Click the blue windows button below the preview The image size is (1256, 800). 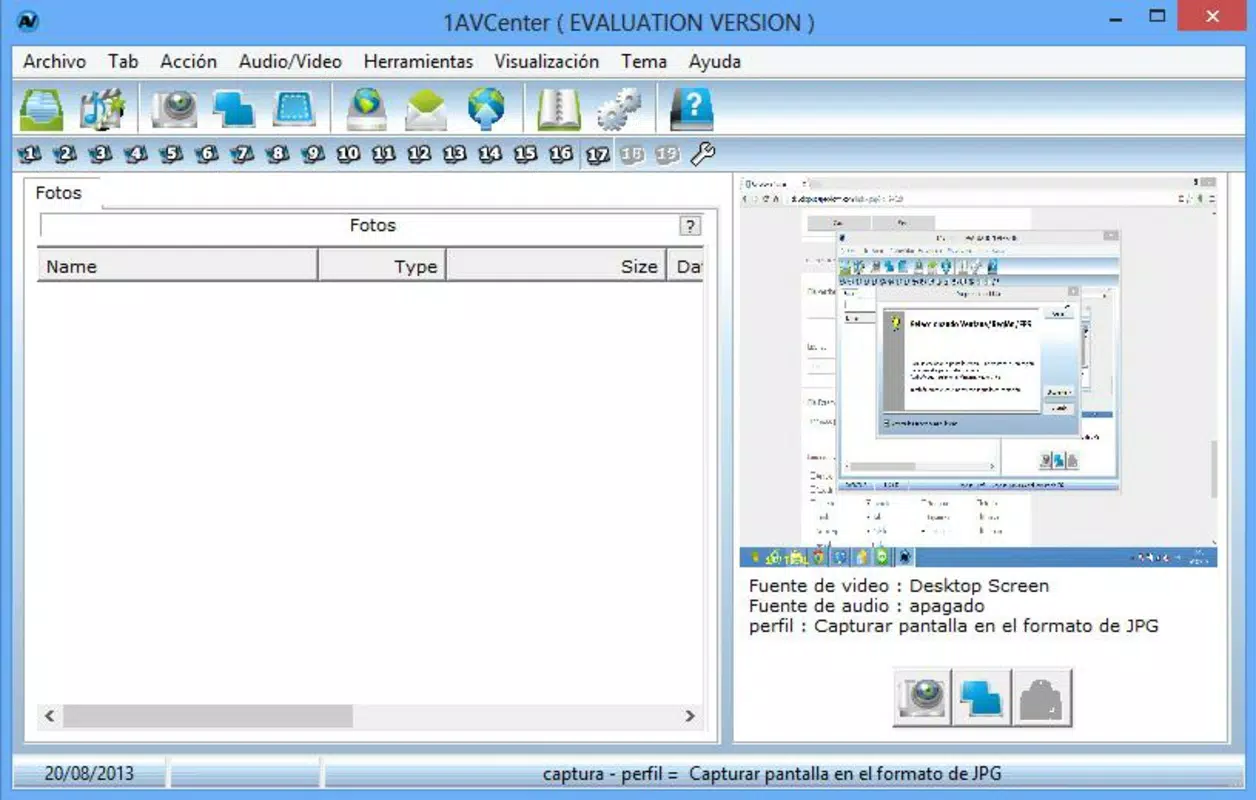(x=981, y=697)
